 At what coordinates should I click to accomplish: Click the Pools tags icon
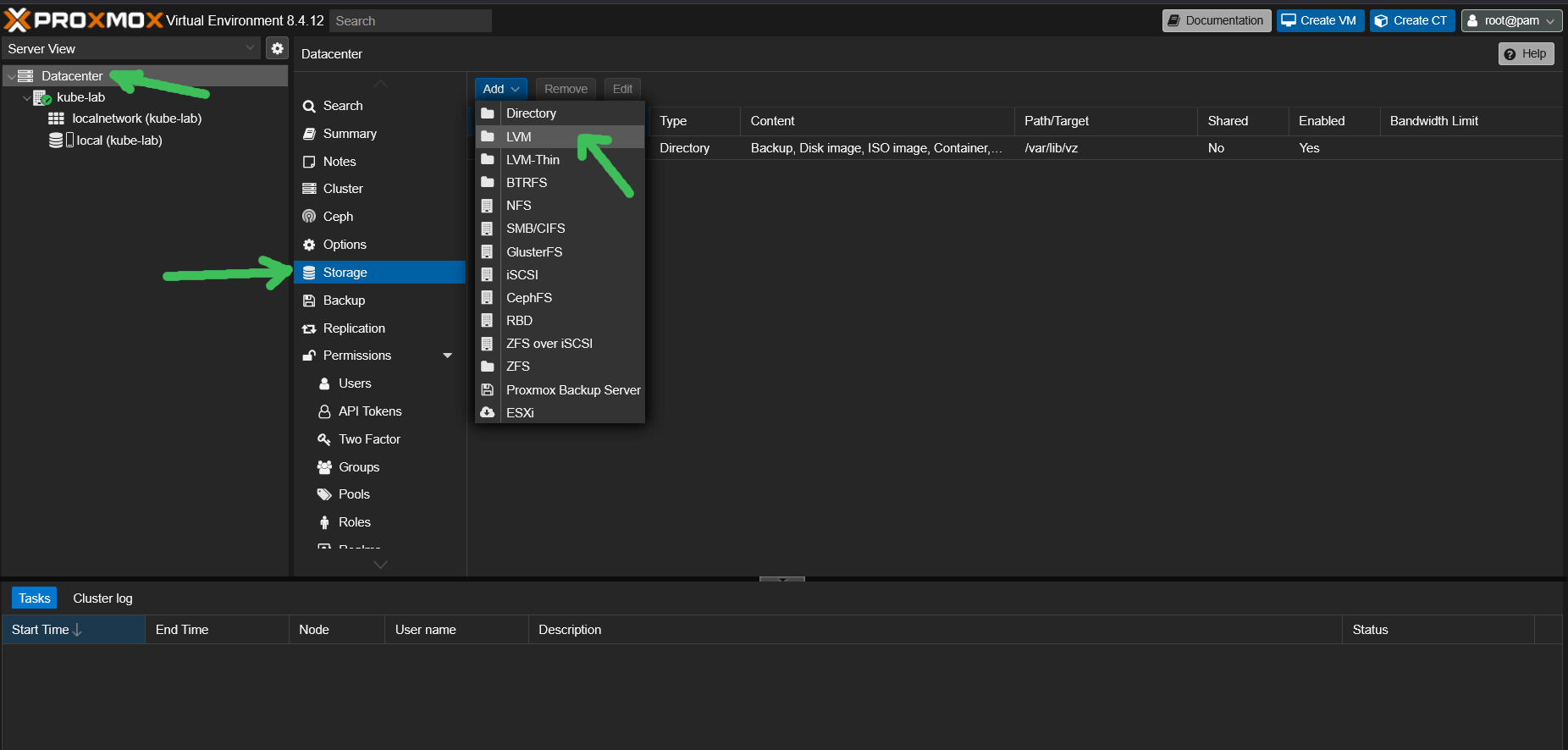tap(324, 494)
